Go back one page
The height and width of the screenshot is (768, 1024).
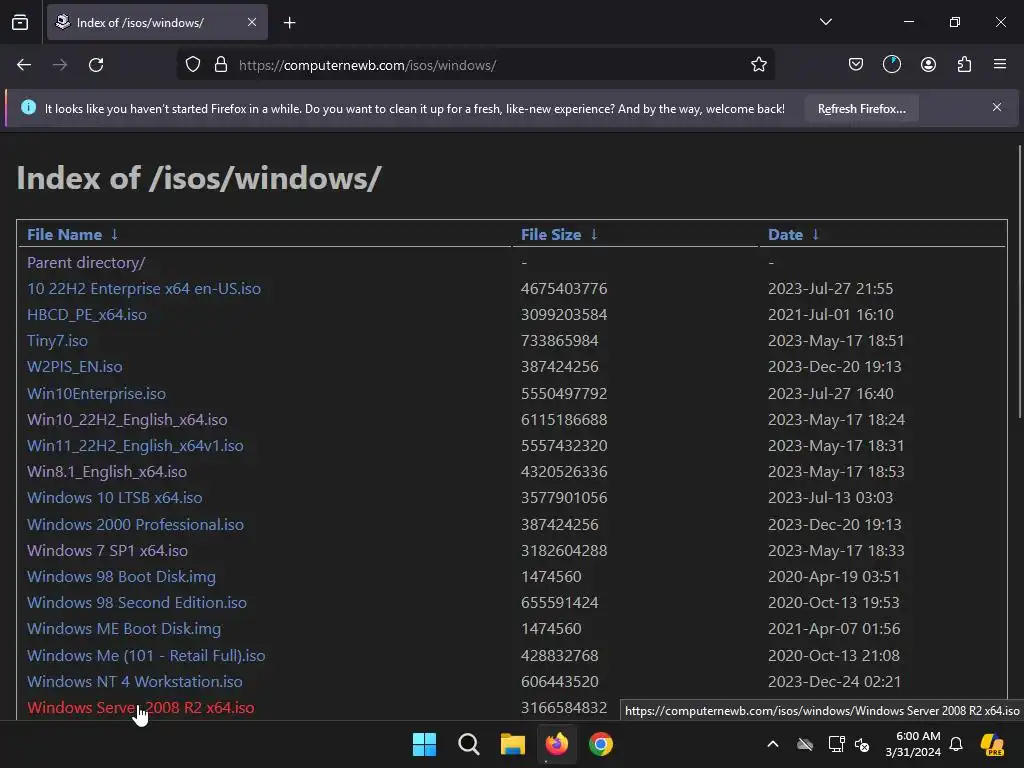[x=24, y=65]
